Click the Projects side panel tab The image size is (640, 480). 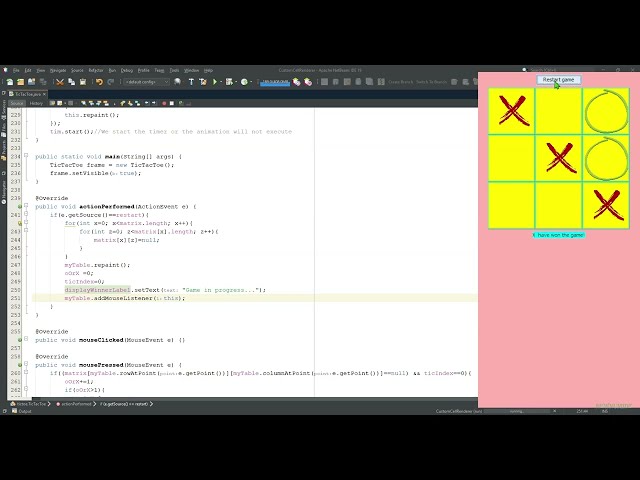(4, 151)
